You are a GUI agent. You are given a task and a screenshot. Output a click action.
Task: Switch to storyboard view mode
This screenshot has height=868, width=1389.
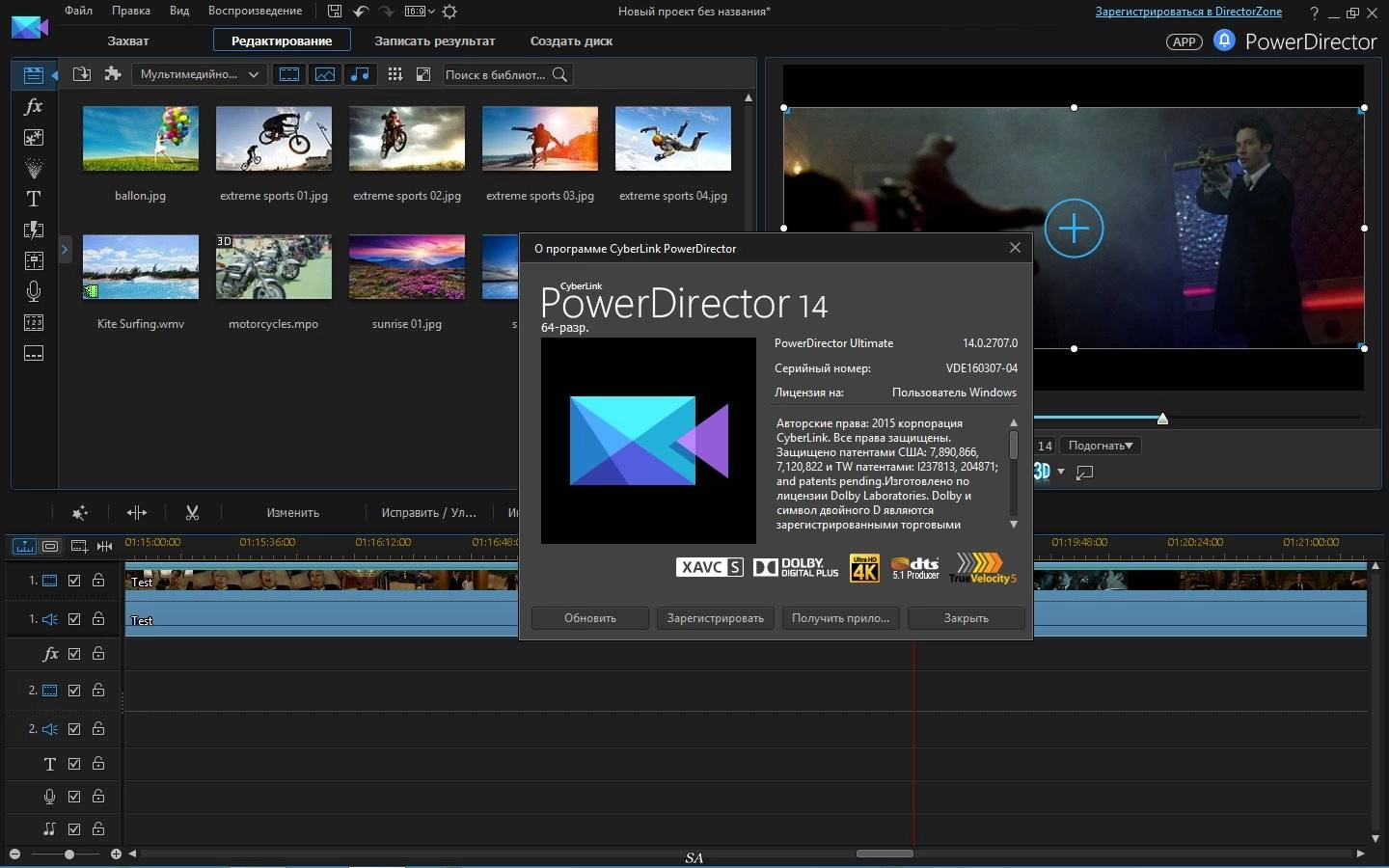[x=50, y=547]
